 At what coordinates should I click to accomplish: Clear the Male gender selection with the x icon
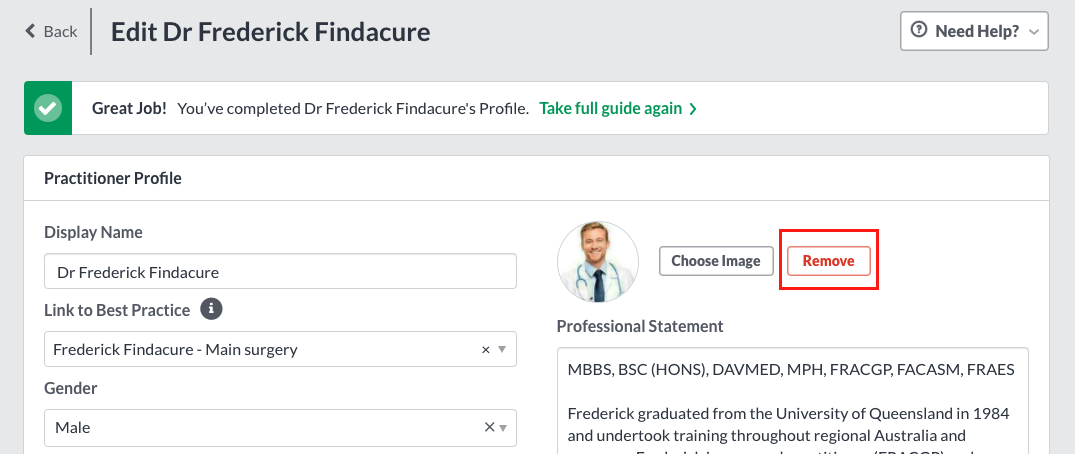pyautogui.click(x=490, y=427)
